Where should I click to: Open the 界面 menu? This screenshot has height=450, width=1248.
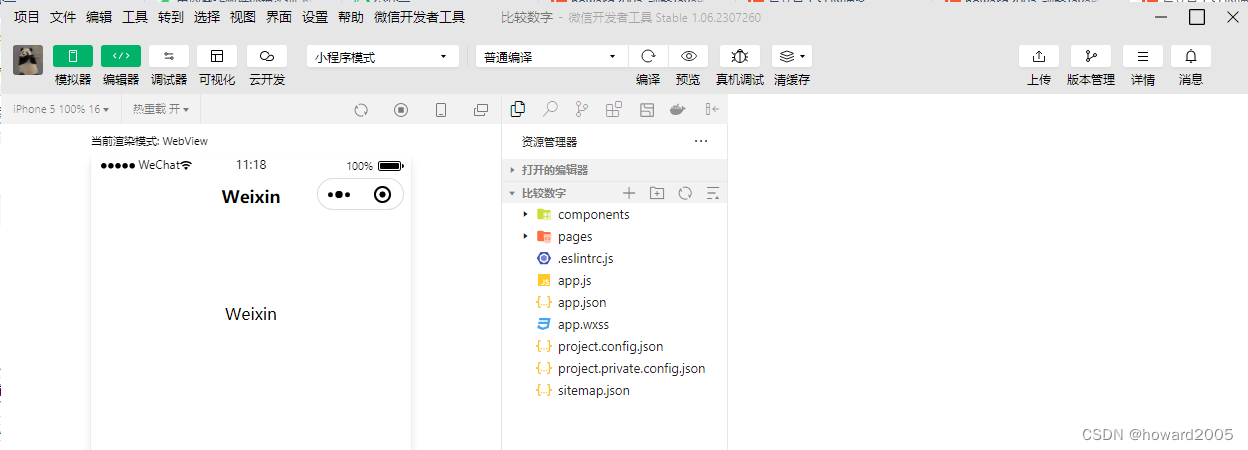pos(279,17)
